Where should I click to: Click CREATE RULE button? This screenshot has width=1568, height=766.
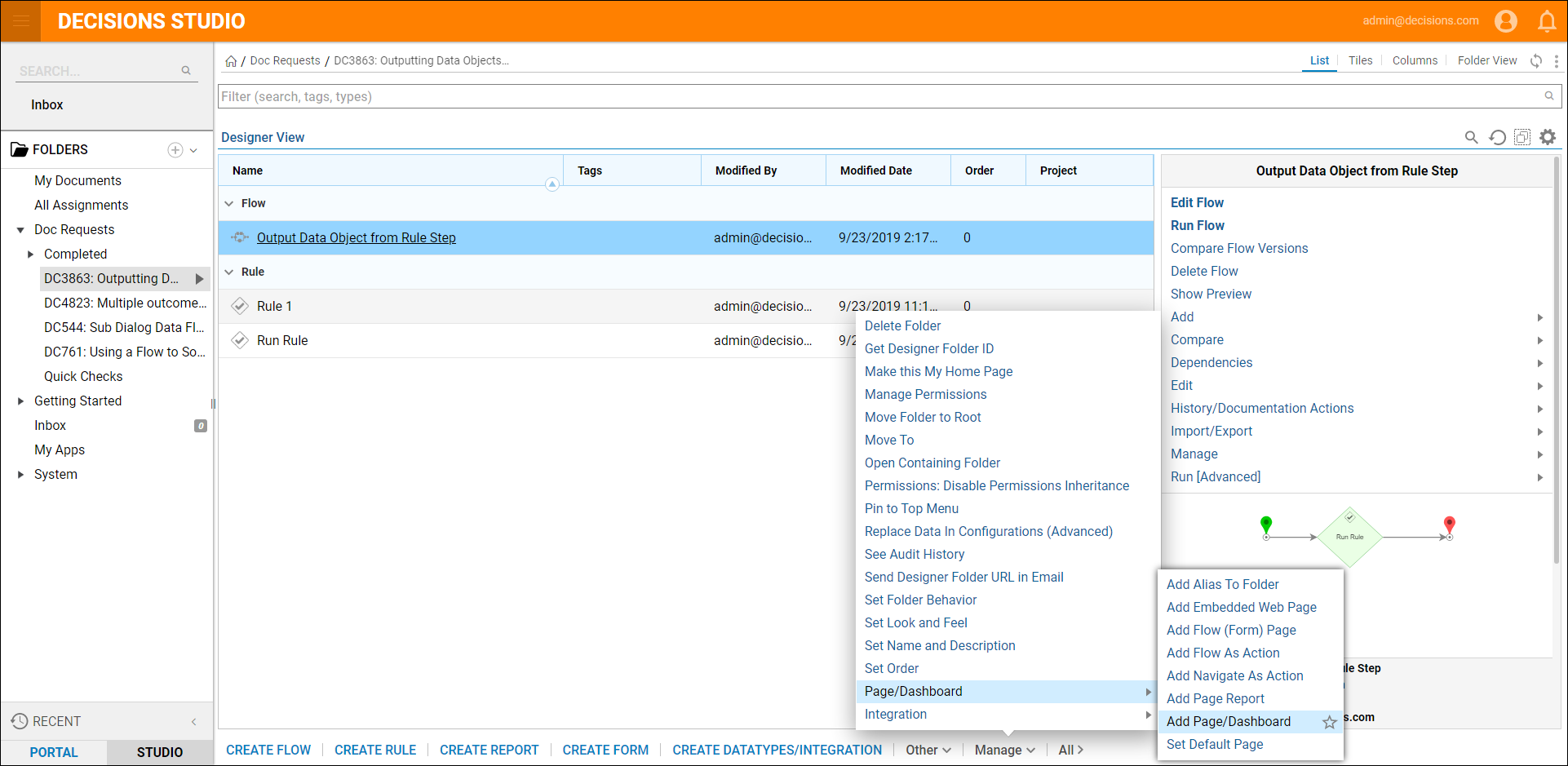coord(375,750)
